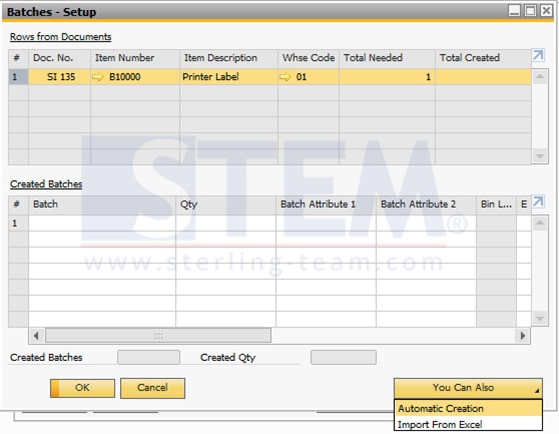Image resolution: width=559 pixels, height=434 pixels.
Task: Select the Item Number column header
Action: (x=135, y=58)
